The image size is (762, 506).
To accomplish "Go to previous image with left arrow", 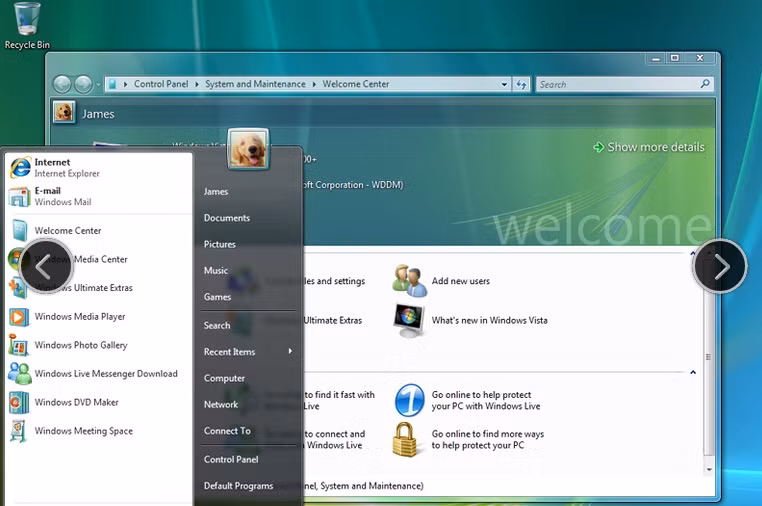I will [46, 266].
